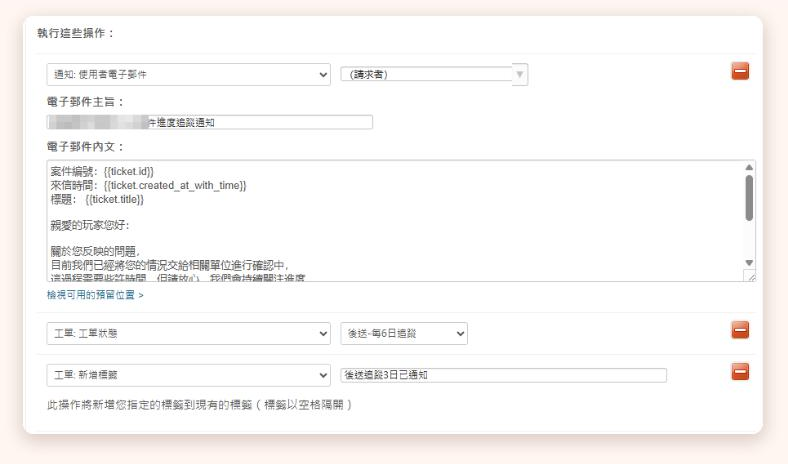Open the 後送-每6日追蹤 status dropdown
The width and height of the screenshot is (788, 464).
point(404,333)
